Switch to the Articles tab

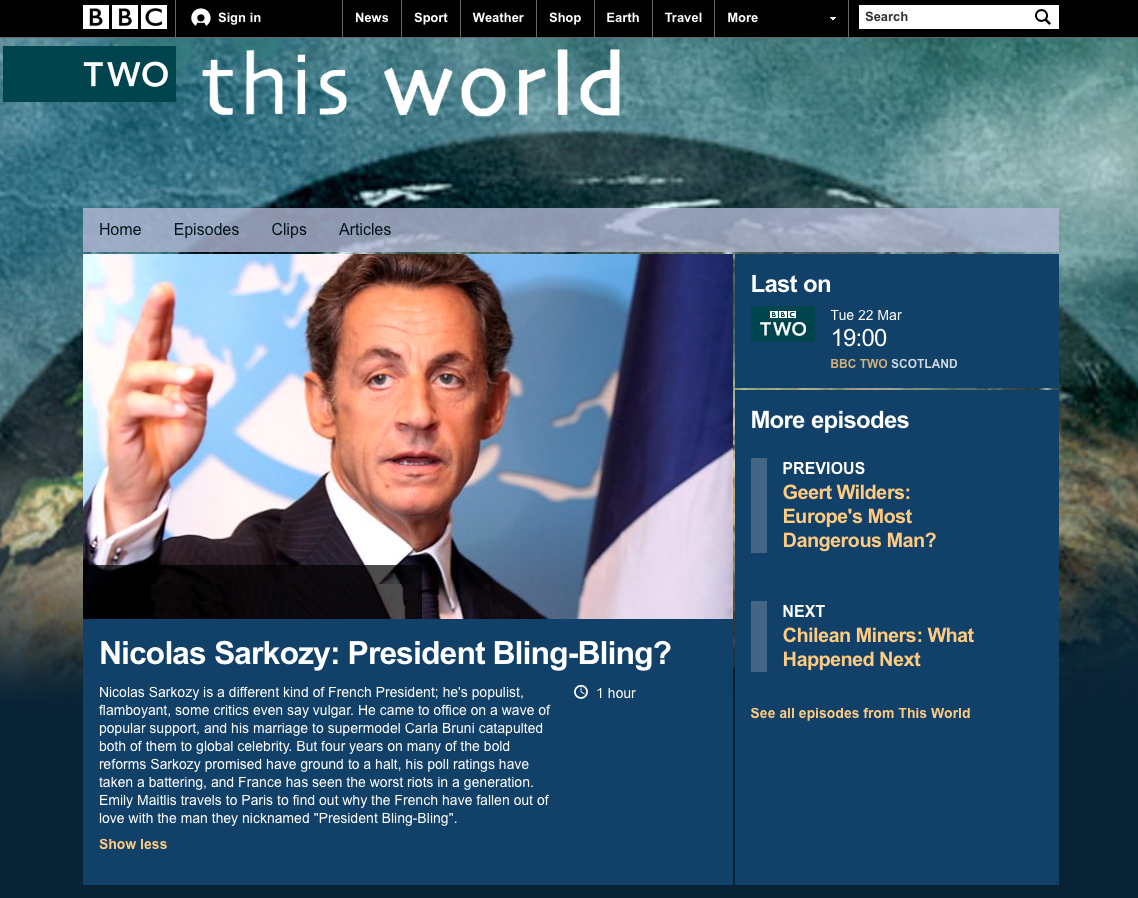coord(364,229)
